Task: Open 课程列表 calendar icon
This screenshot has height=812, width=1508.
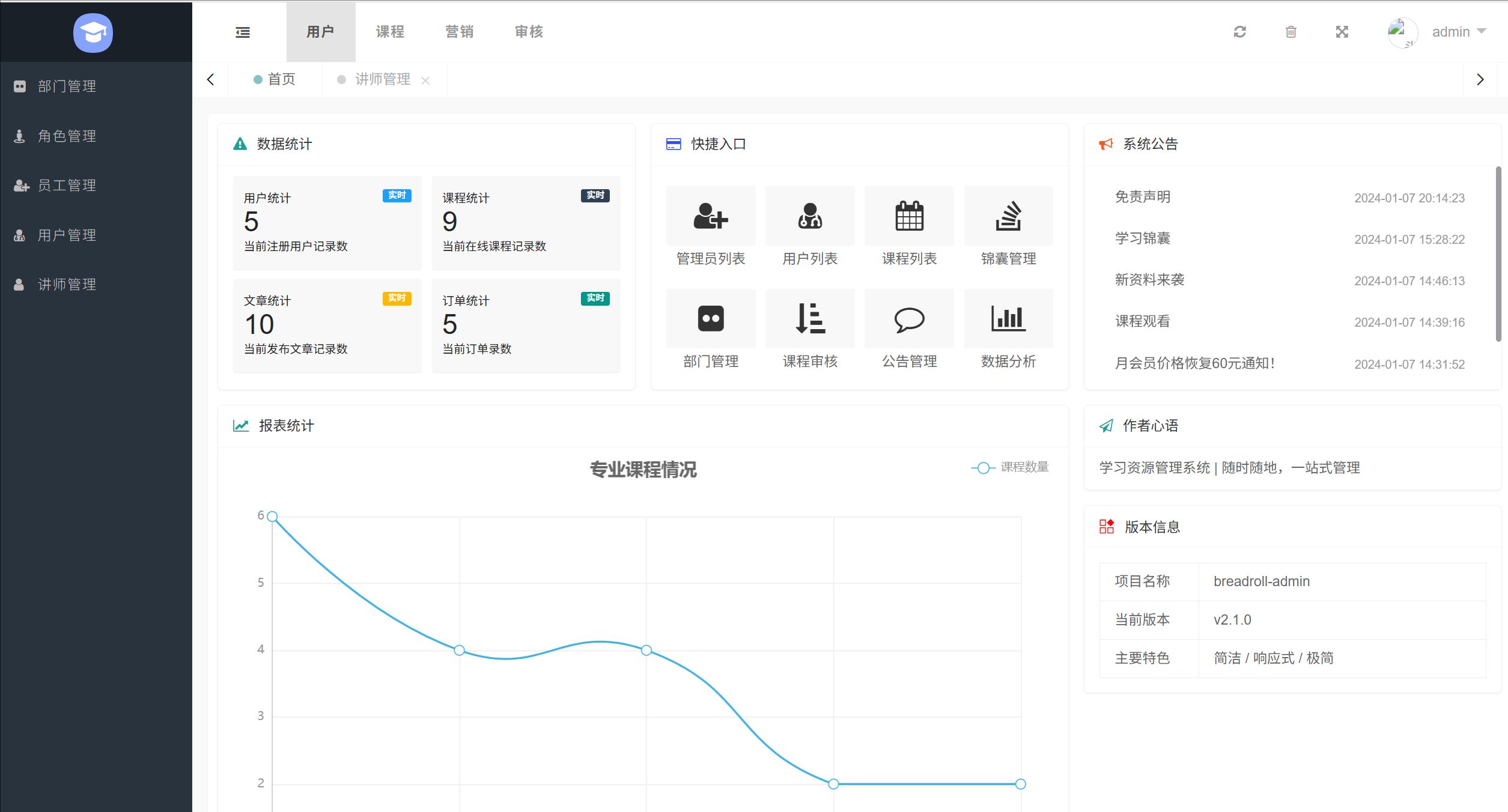Action: pyautogui.click(x=908, y=216)
